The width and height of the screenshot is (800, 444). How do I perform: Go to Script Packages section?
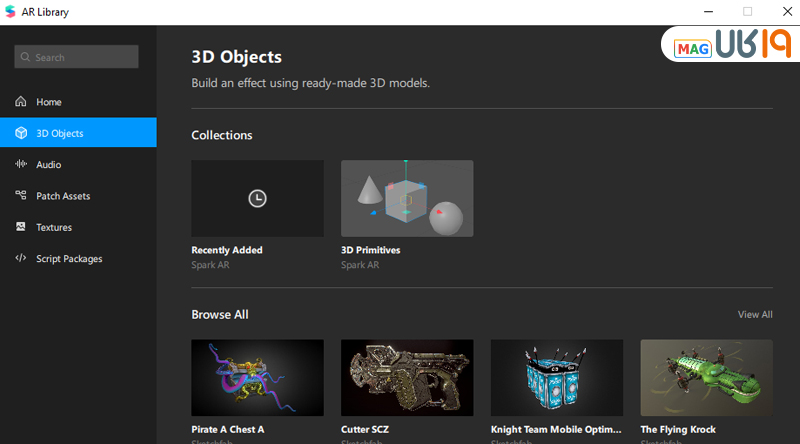point(69,258)
